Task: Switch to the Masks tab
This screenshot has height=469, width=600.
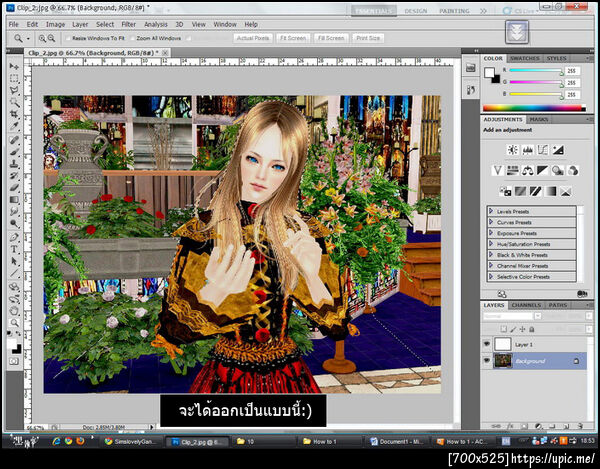Action: [x=538, y=120]
